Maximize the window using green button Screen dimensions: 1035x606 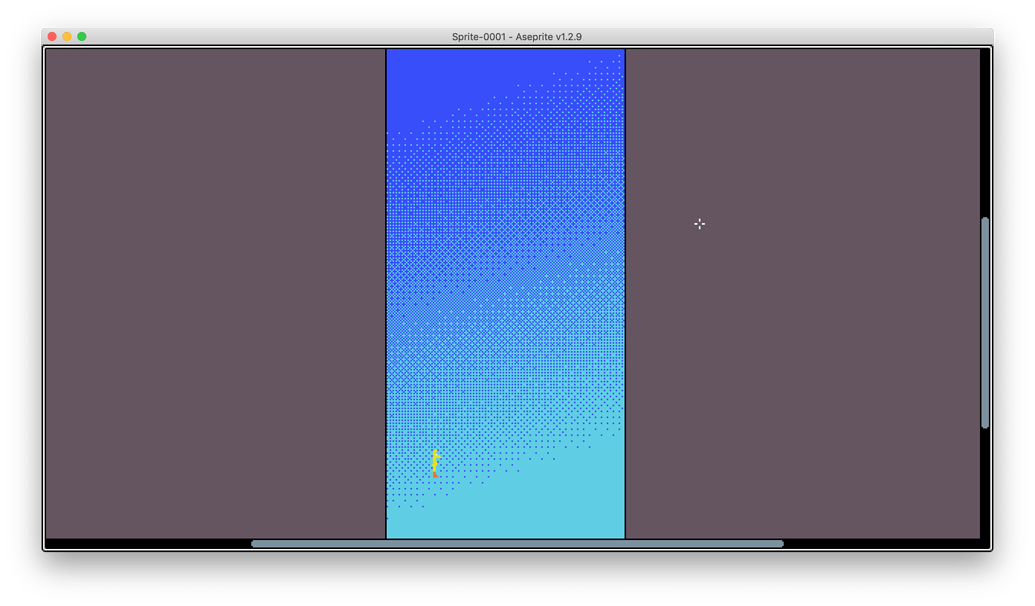point(82,37)
